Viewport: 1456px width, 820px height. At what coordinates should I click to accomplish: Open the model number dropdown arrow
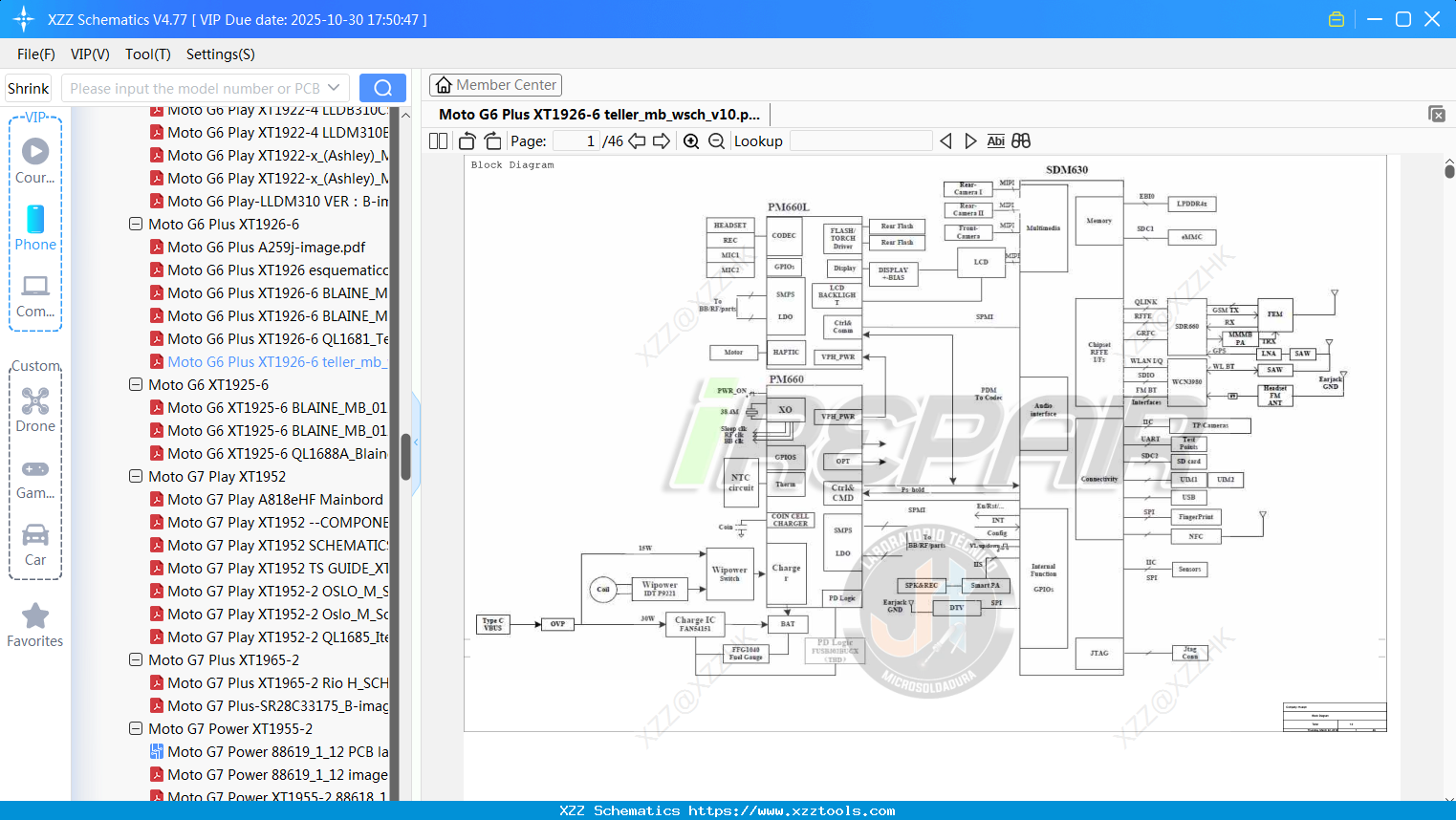[x=334, y=88]
